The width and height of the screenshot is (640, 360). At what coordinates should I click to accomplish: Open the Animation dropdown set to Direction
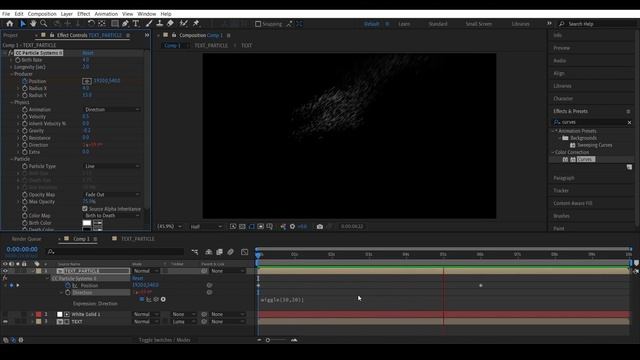tap(112, 110)
